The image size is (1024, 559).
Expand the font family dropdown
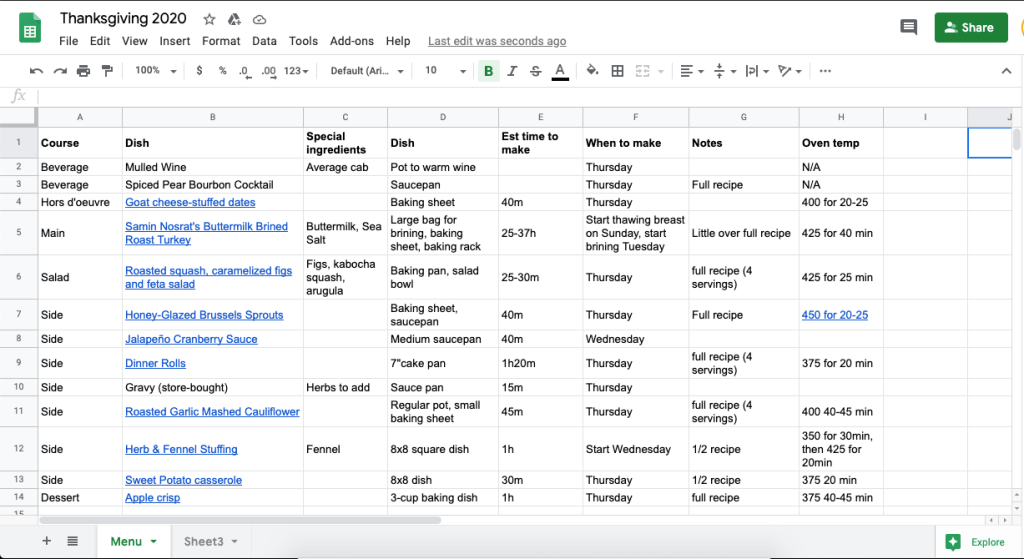366,71
